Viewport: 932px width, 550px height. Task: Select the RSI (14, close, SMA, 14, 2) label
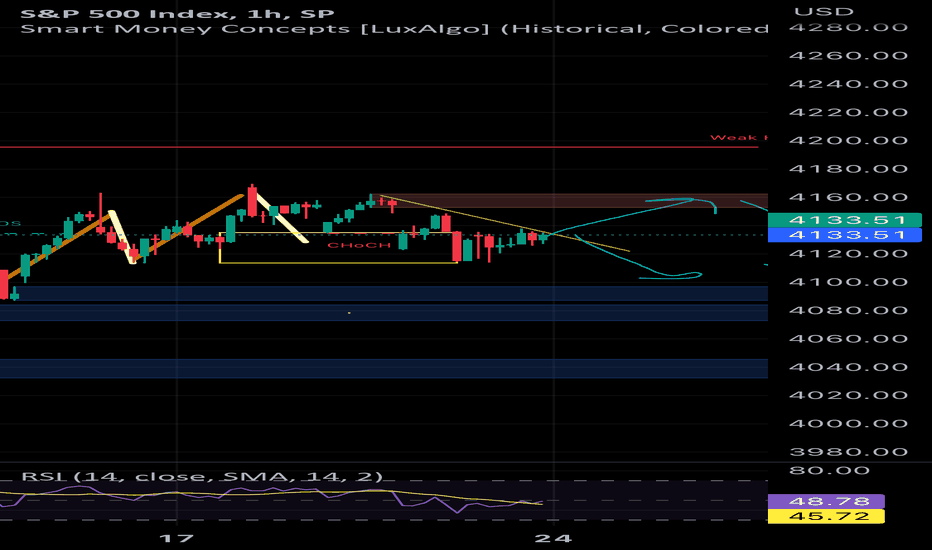click(202, 476)
